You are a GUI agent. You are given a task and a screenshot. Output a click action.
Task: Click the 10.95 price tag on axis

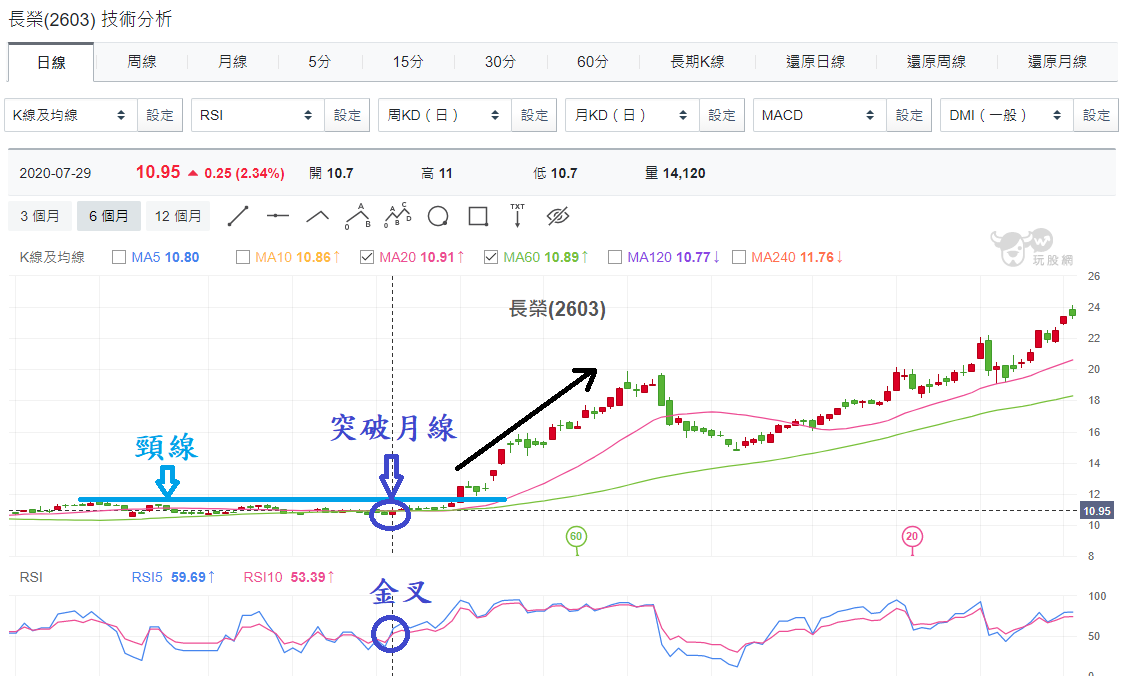click(1097, 511)
